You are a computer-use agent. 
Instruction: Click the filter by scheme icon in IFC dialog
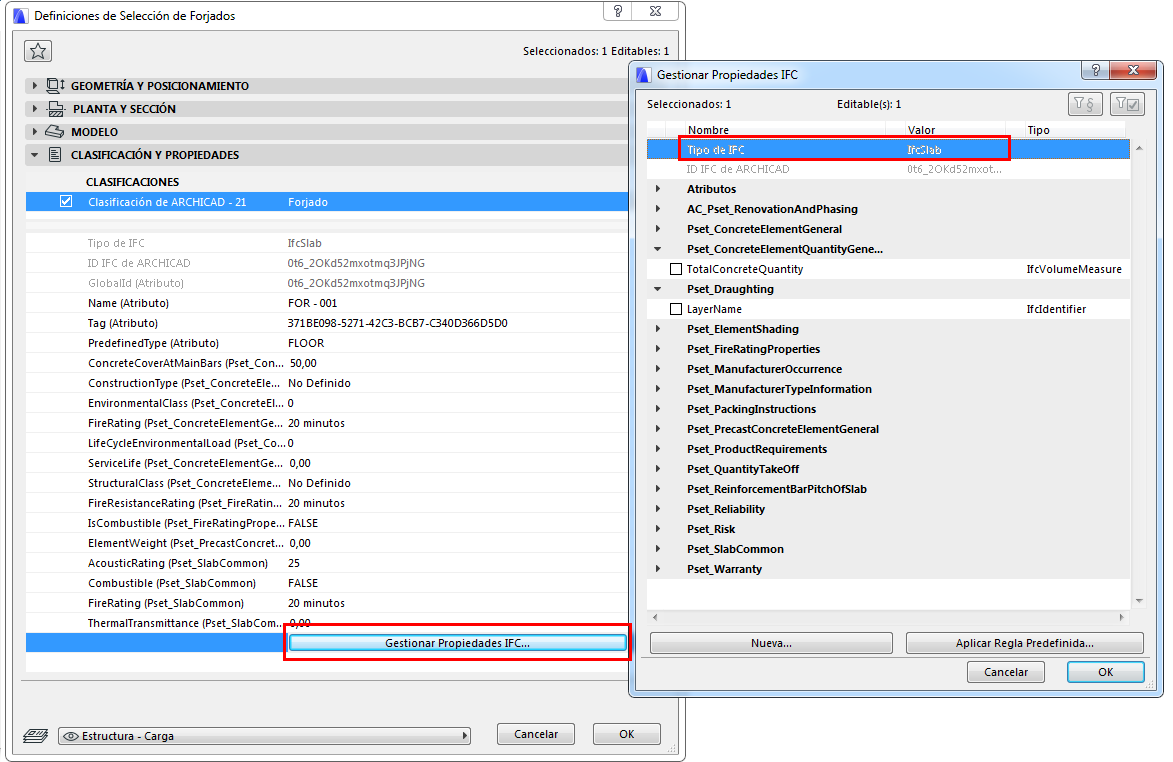click(1085, 104)
